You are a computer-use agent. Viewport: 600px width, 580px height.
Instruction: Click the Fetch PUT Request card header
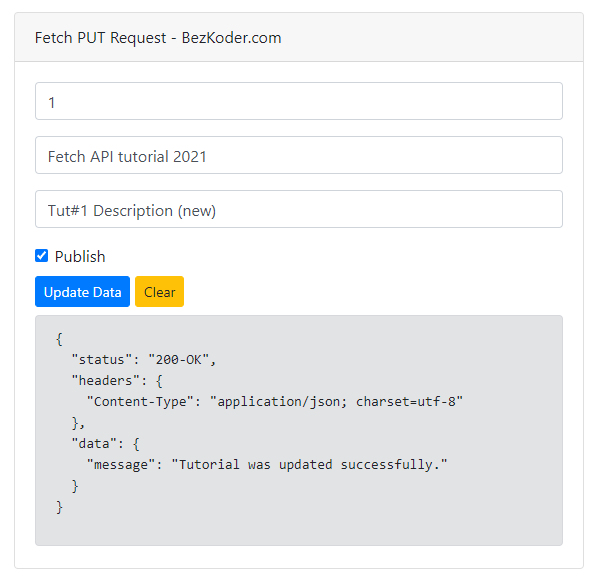pyautogui.click(x=298, y=38)
